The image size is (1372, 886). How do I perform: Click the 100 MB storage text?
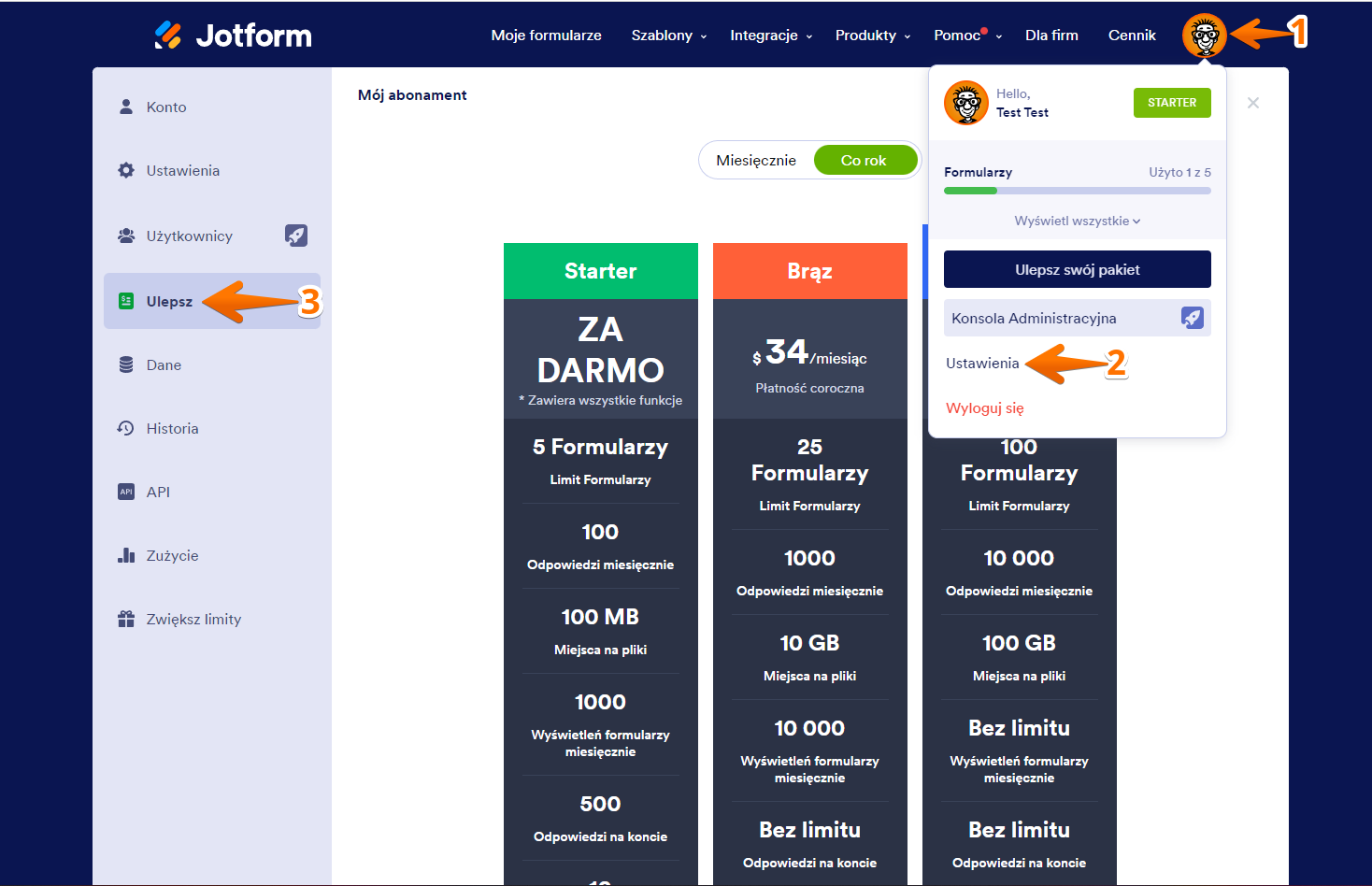[x=600, y=617]
